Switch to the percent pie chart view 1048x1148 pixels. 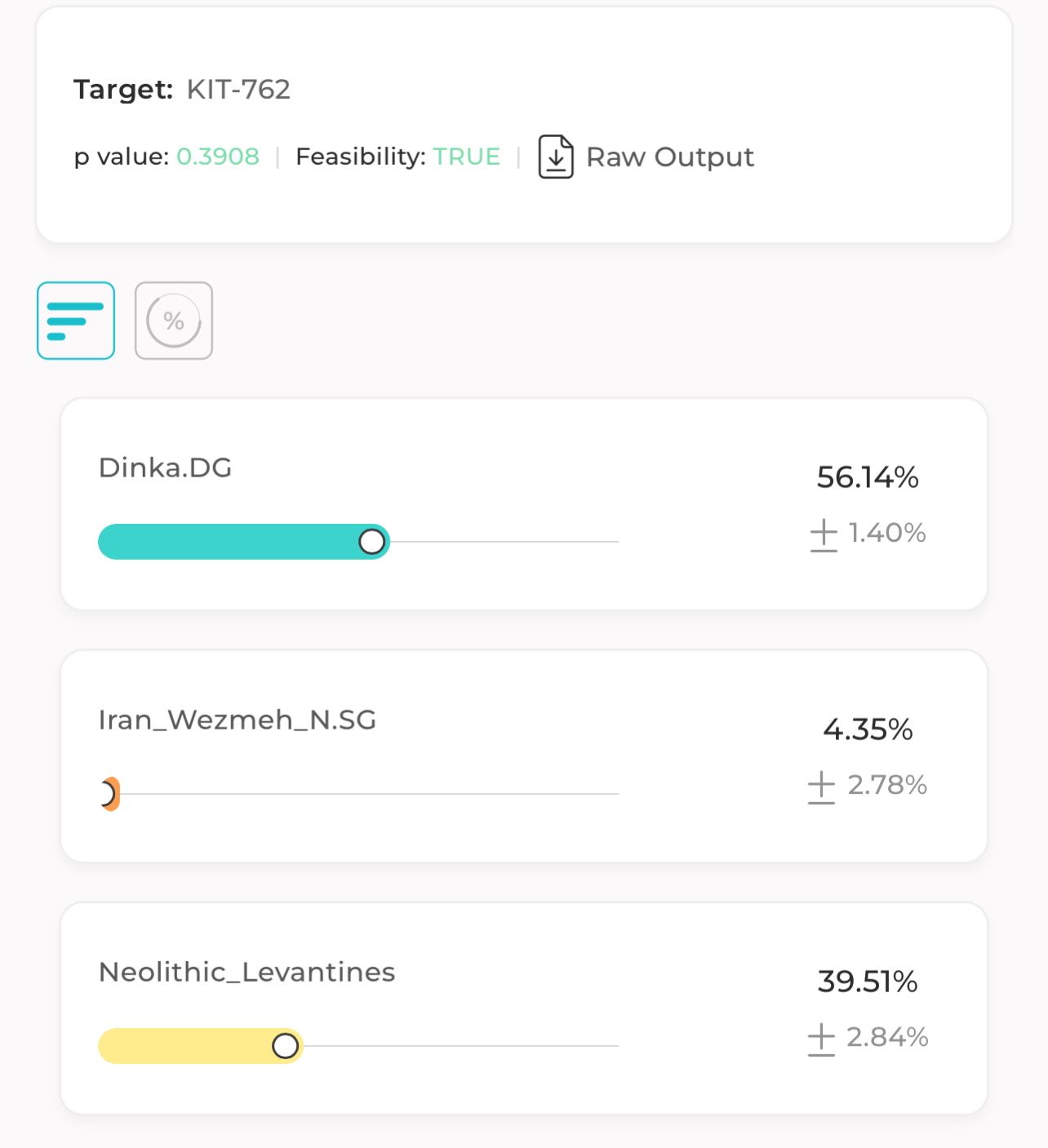(174, 321)
